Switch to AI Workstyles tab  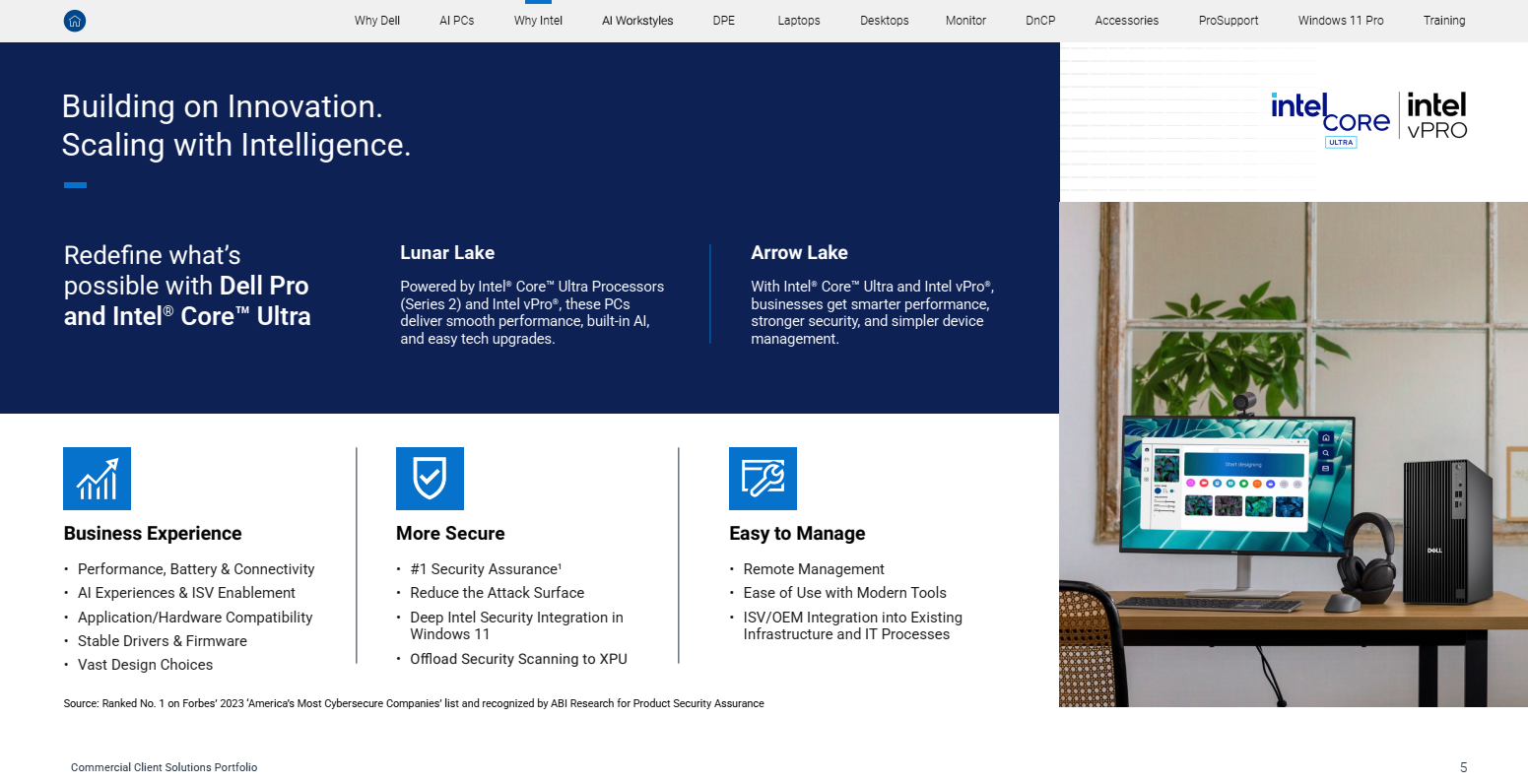[x=637, y=21]
